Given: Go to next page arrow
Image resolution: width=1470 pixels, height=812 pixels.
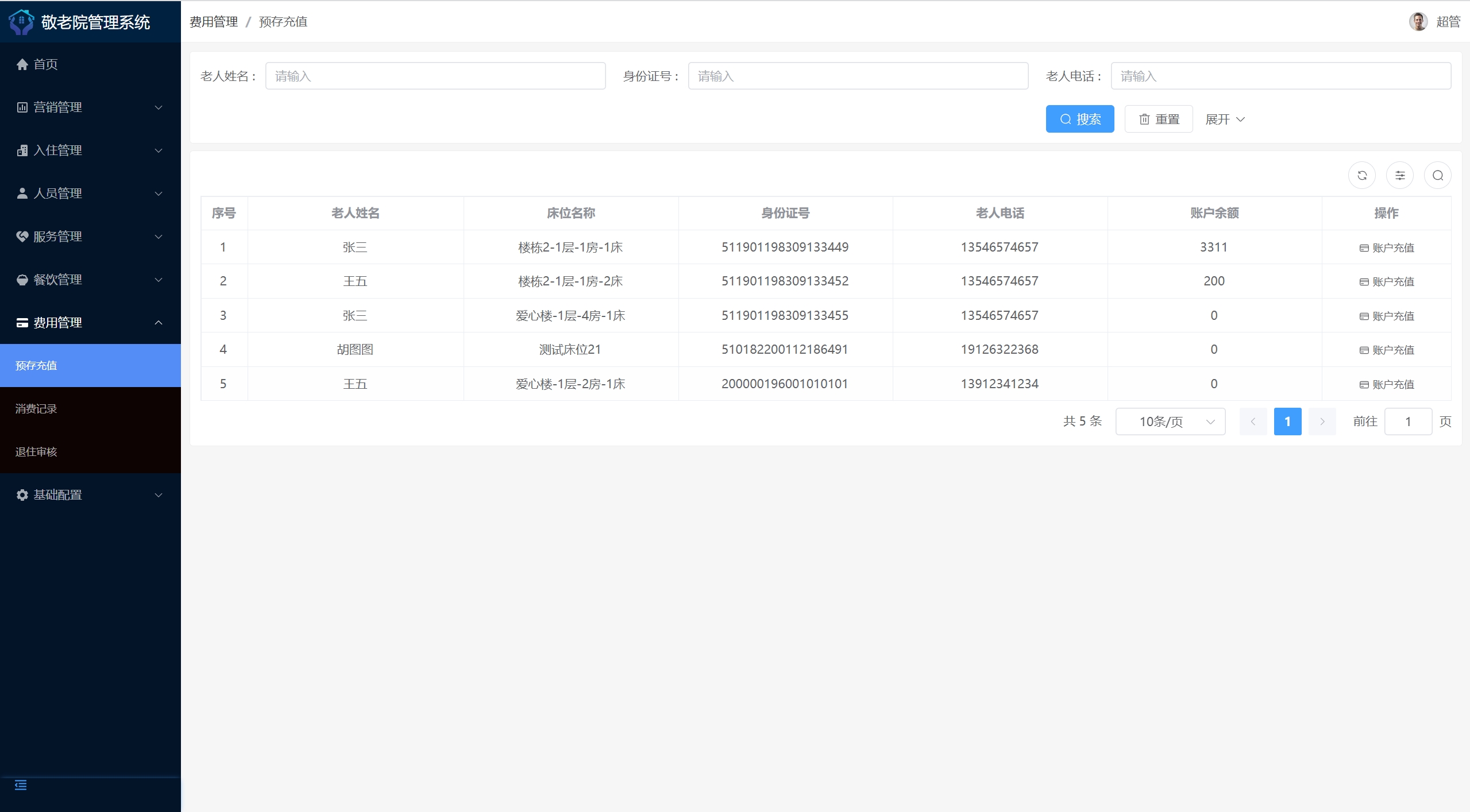Looking at the screenshot, I should point(1322,422).
